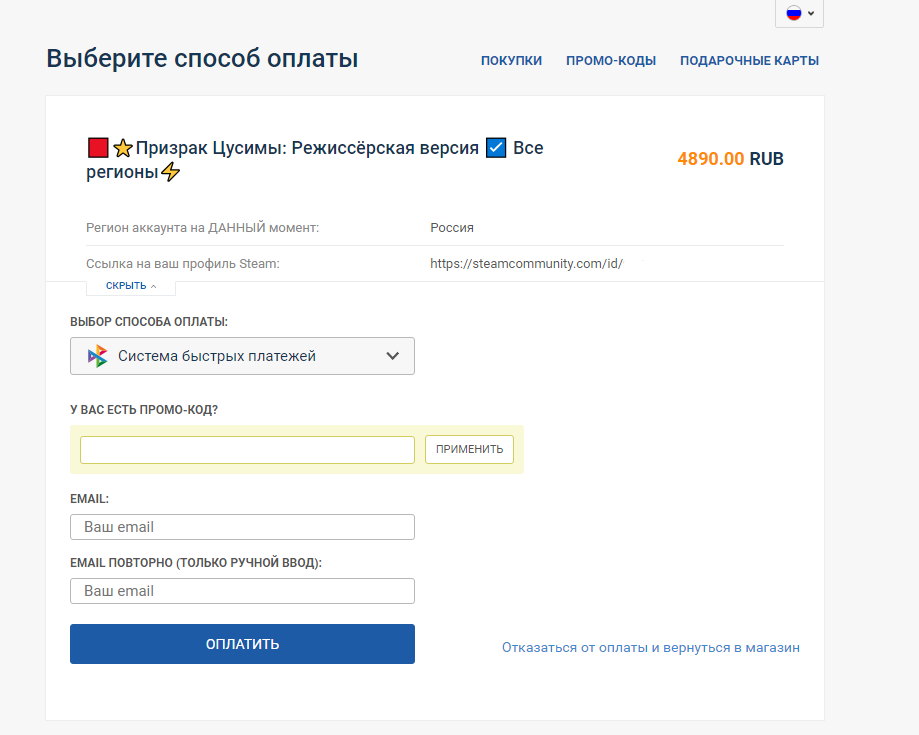919x735 pixels.
Task: Click the ПРИМЕНИТЬ promo code button
Action: (x=469, y=450)
